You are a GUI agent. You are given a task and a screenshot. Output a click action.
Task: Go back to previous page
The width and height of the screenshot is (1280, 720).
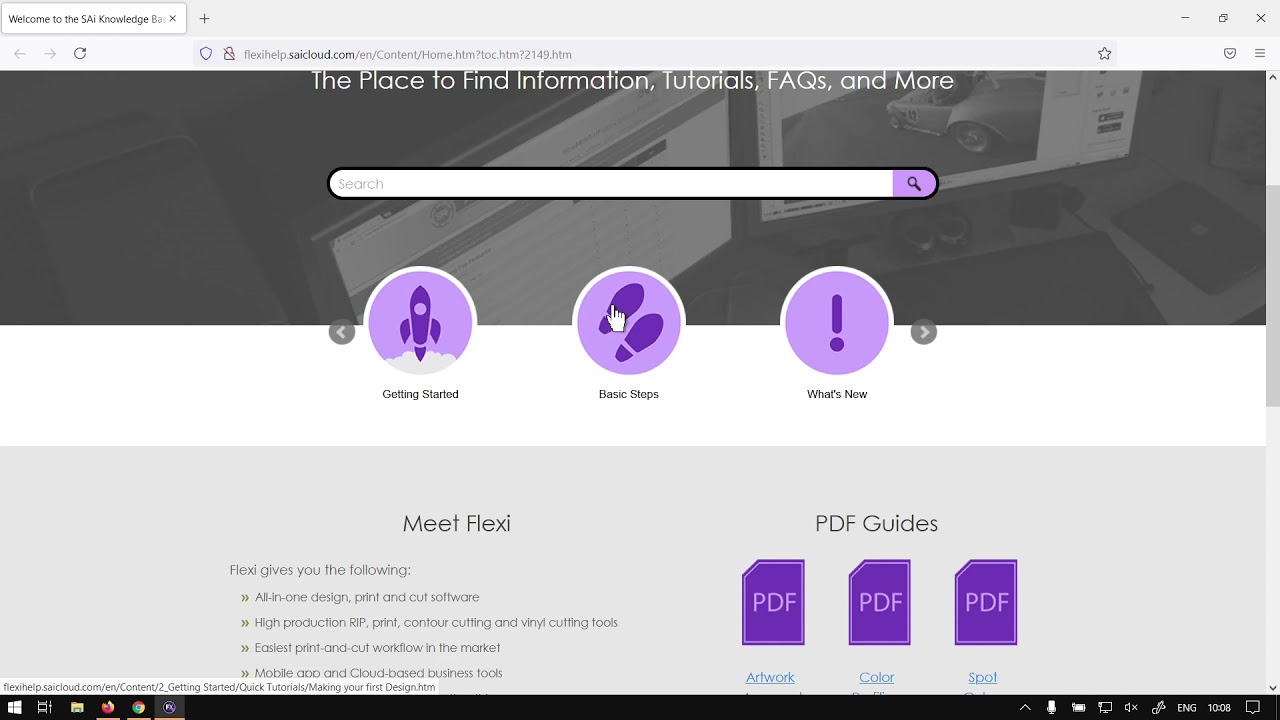(x=20, y=54)
